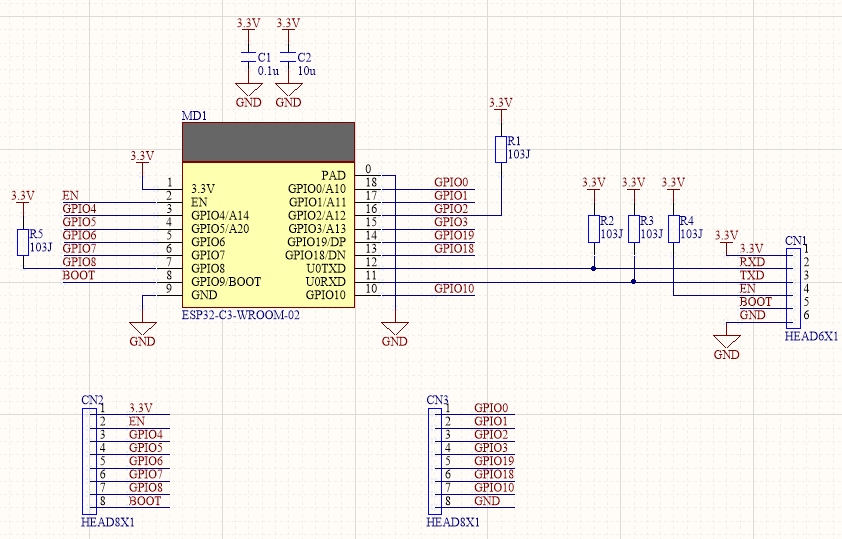Screen dimensions: 842x539
Task: Select the R3 designator text
Action: (x=647, y=221)
